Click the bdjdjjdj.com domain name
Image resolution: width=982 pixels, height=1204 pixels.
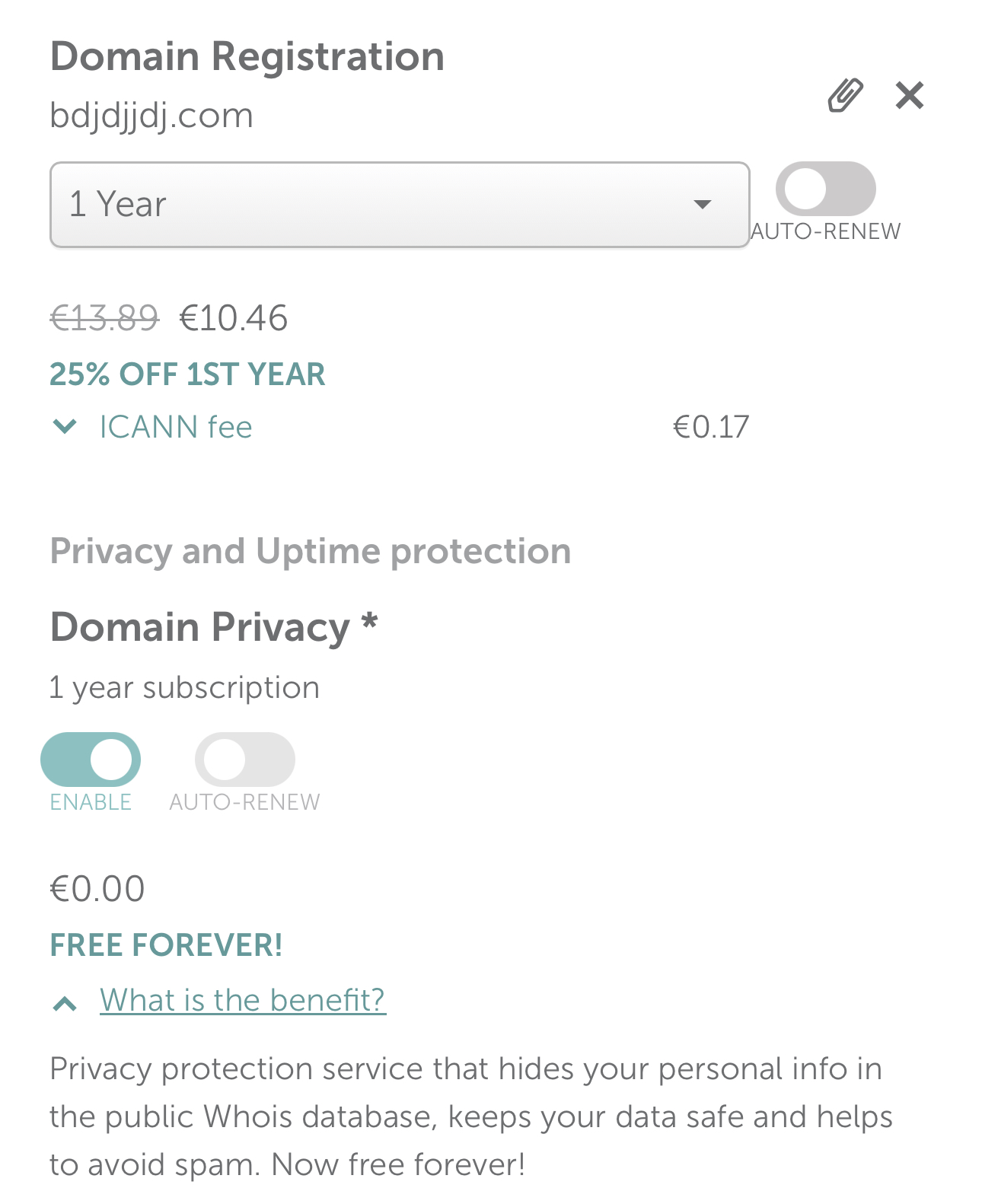click(x=151, y=116)
